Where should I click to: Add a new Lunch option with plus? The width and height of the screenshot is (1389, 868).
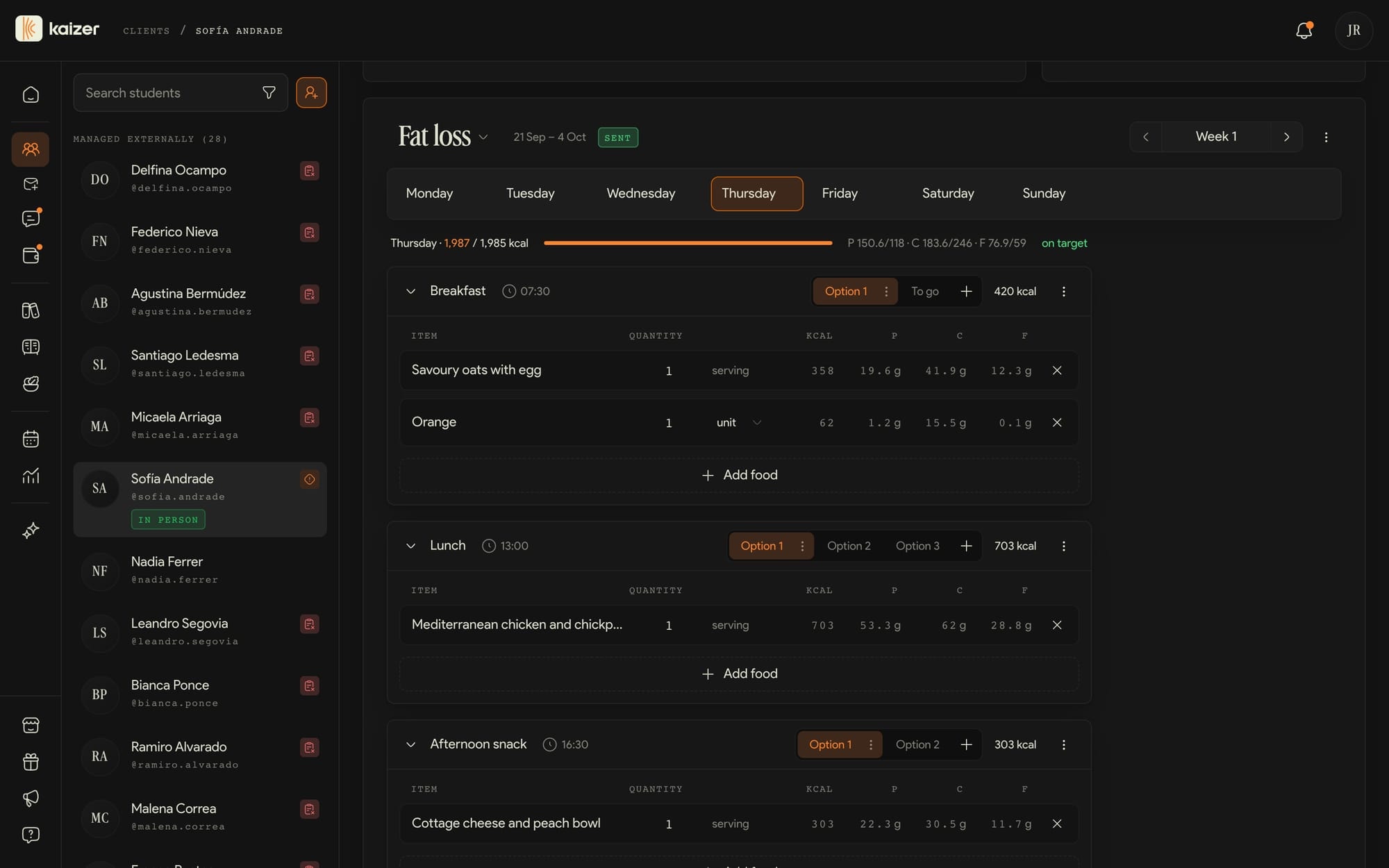(x=966, y=546)
